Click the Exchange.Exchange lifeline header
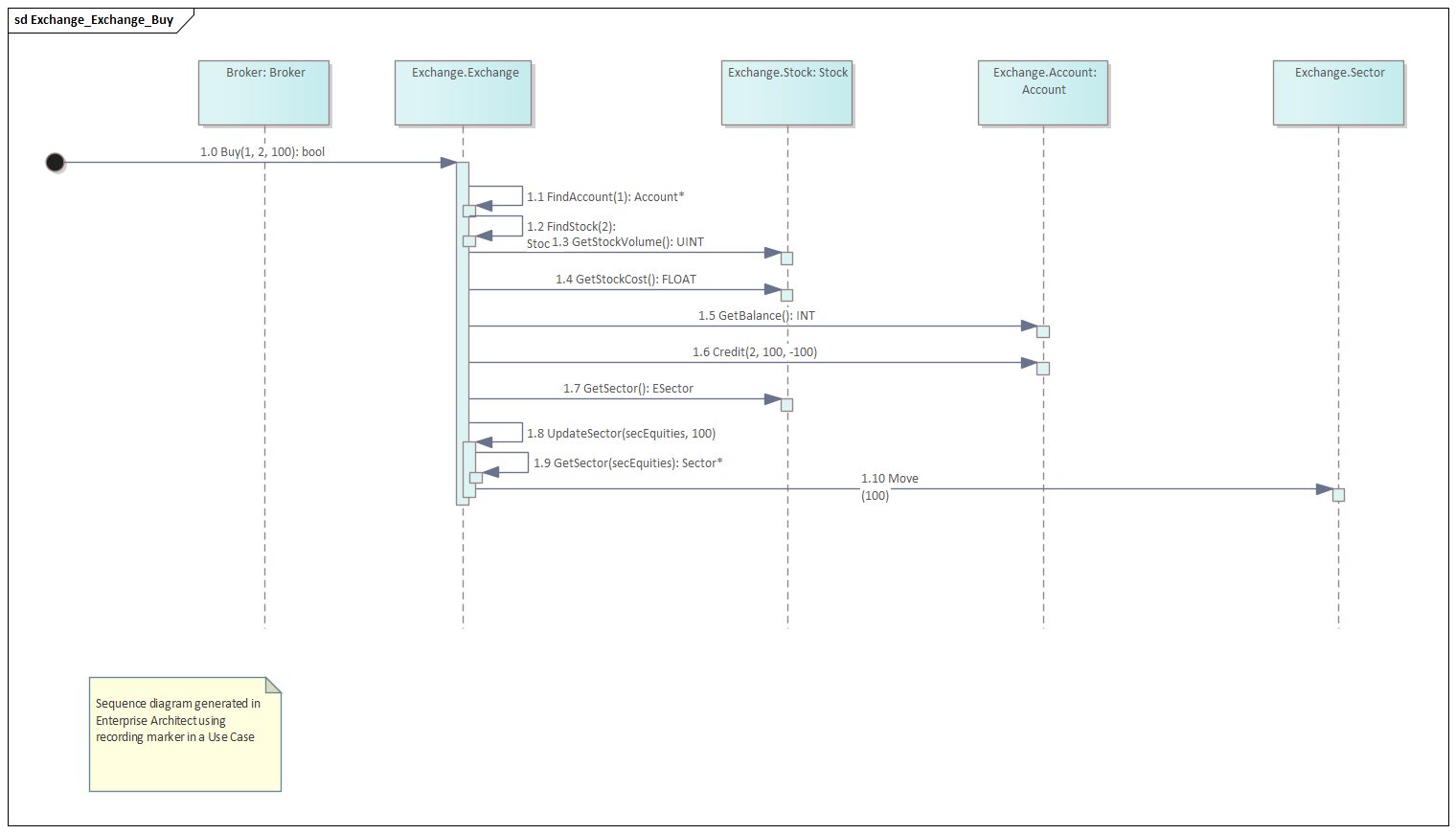 463,93
